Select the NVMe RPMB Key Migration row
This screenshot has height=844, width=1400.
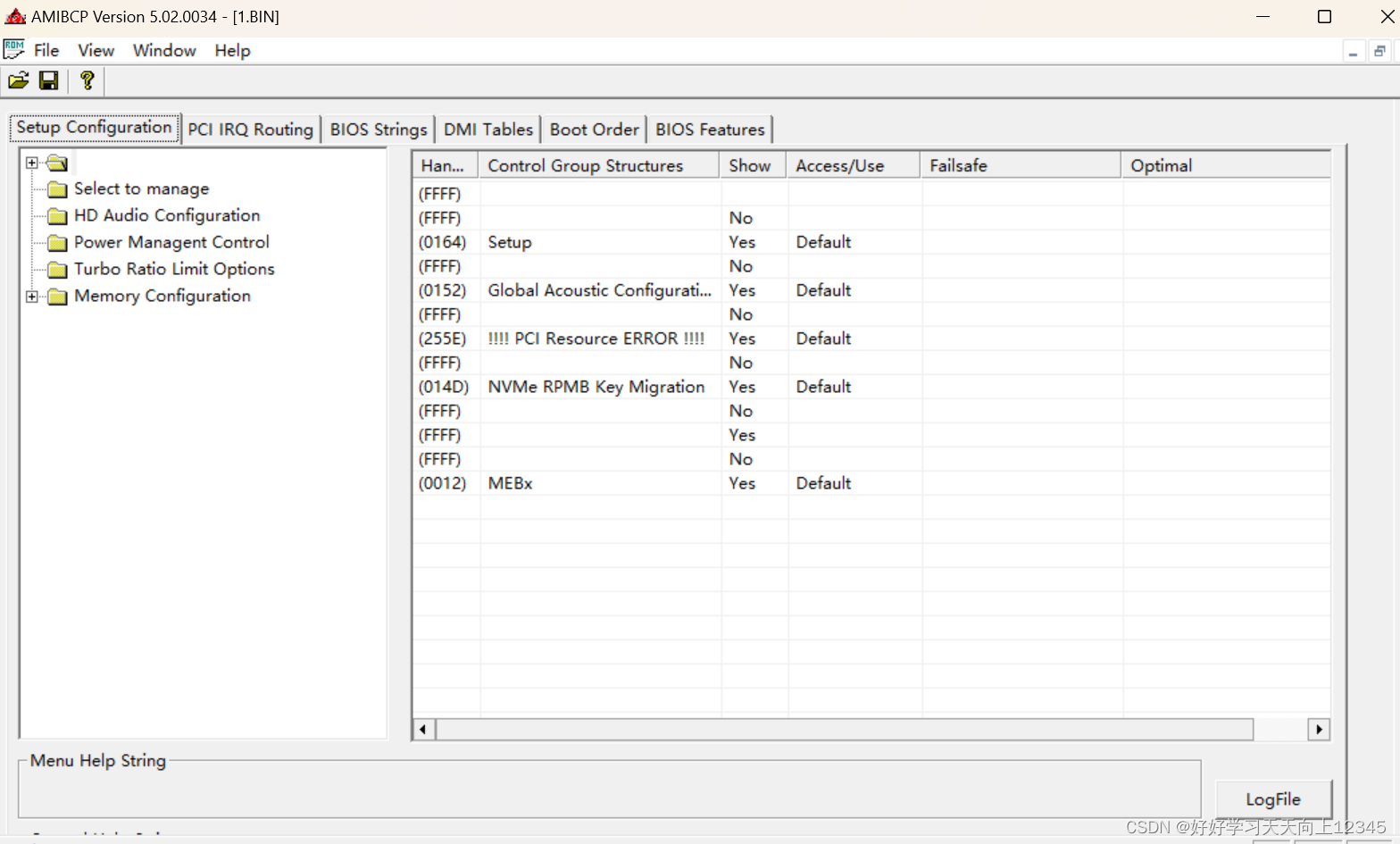[871, 387]
